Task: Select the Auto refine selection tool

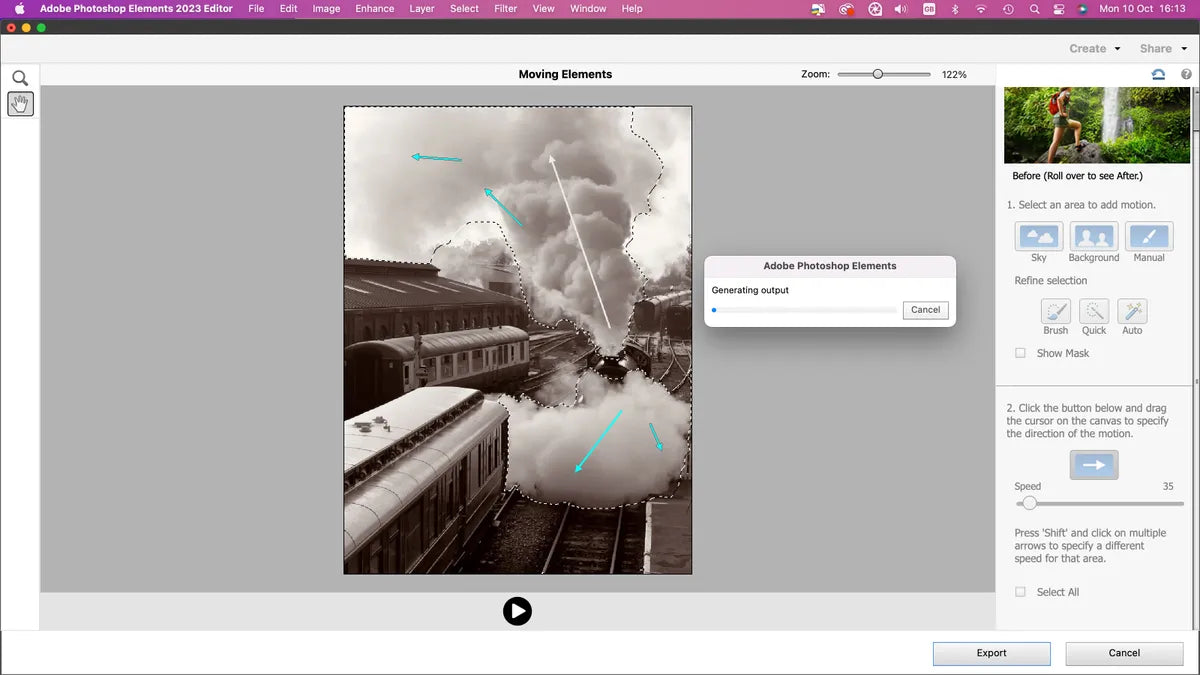Action: coord(1132,311)
